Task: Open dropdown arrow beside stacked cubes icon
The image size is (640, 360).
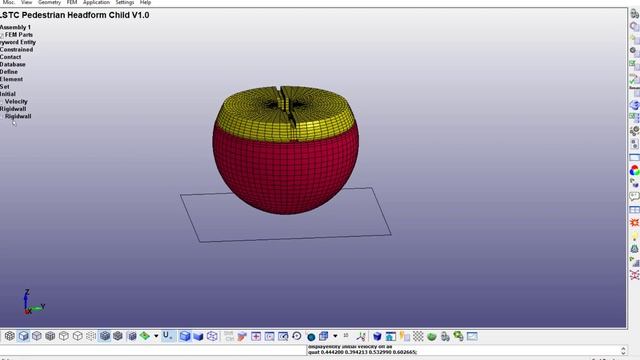Action: click(x=335, y=336)
